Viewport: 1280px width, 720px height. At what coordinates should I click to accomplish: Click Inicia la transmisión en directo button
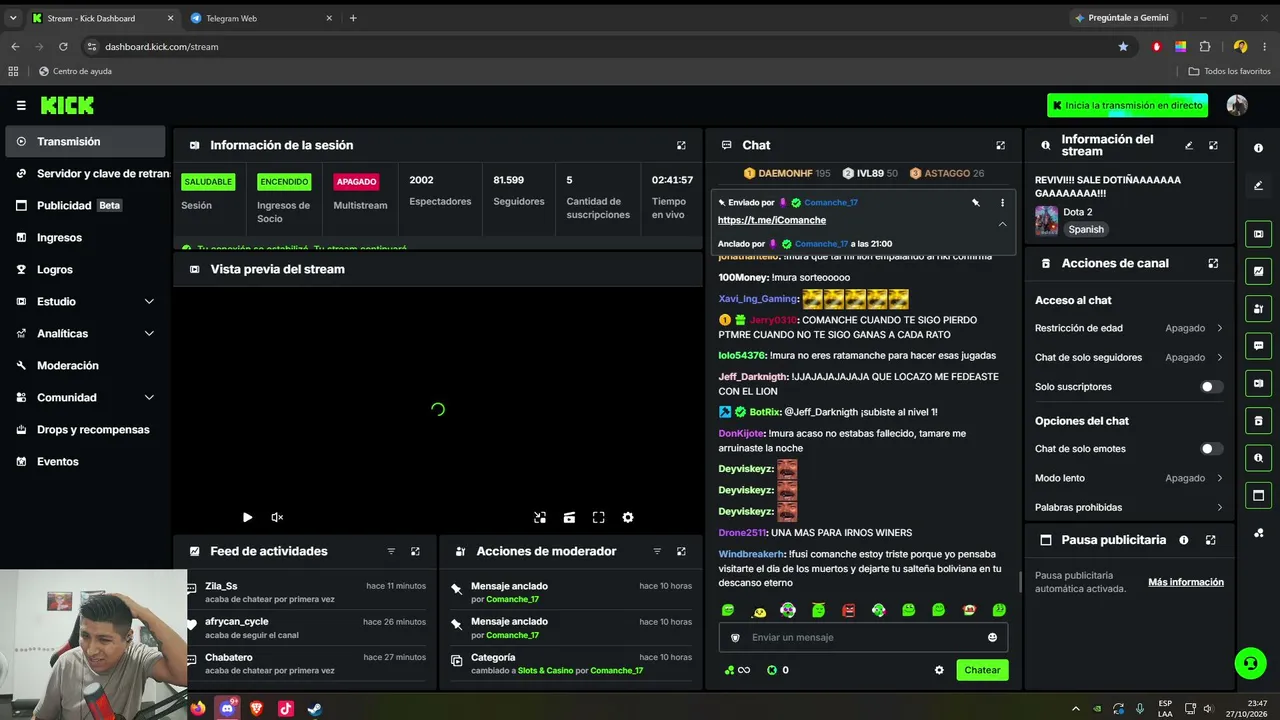(x=1127, y=105)
